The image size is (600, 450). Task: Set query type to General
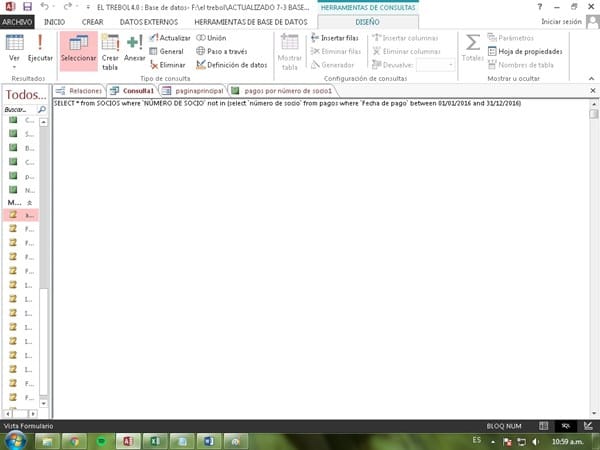(x=166, y=51)
